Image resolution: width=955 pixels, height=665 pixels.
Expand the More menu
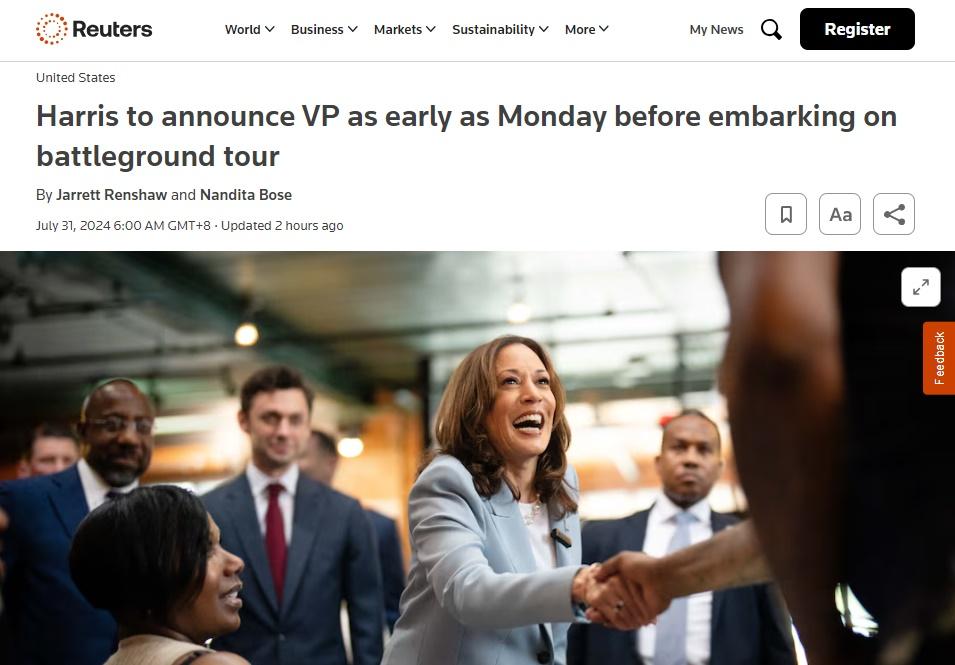[x=587, y=29]
